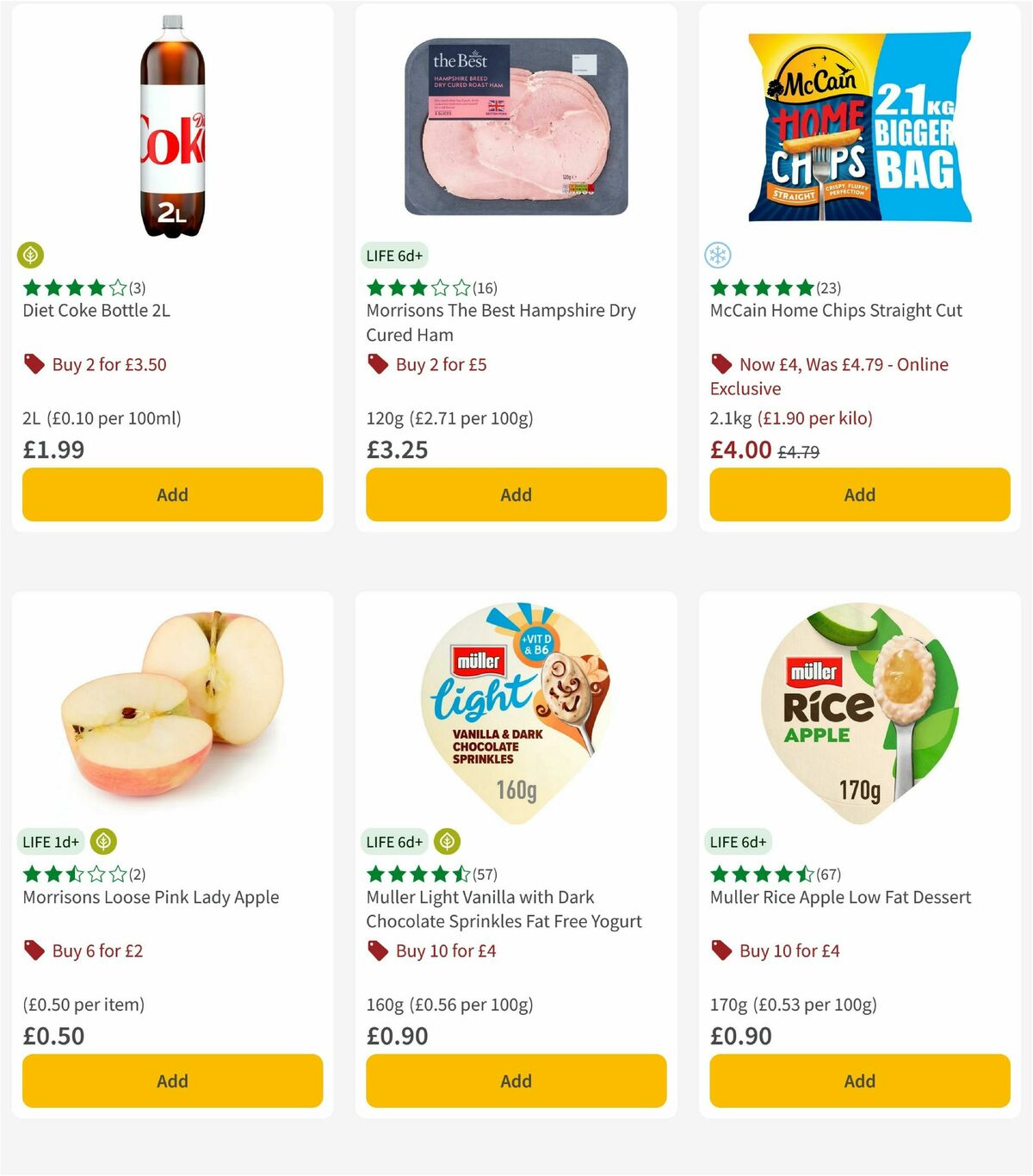
Task: Click the offer tag icon on 'Now £4, Was £4.79'
Action: click(721, 364)
